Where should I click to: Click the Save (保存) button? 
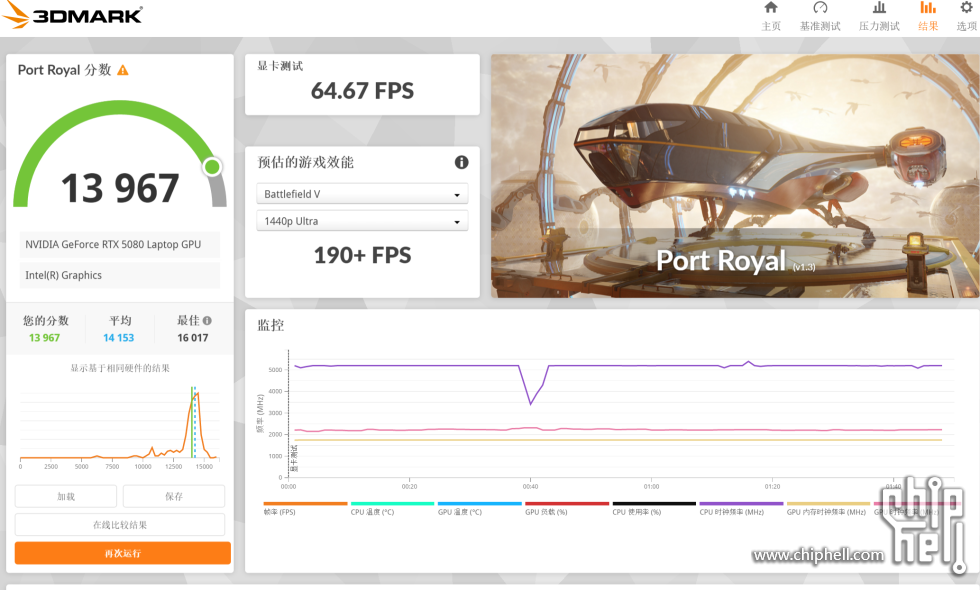coord(174,496)
